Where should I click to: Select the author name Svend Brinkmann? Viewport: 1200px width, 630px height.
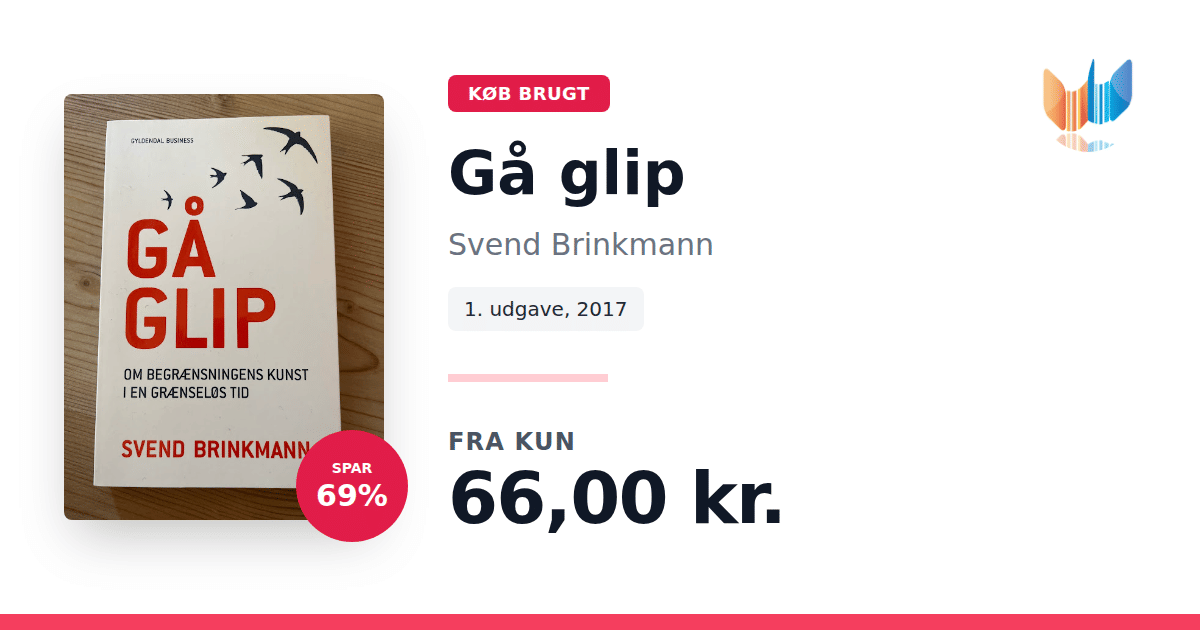pyautogui.click(x=581, y=244)
